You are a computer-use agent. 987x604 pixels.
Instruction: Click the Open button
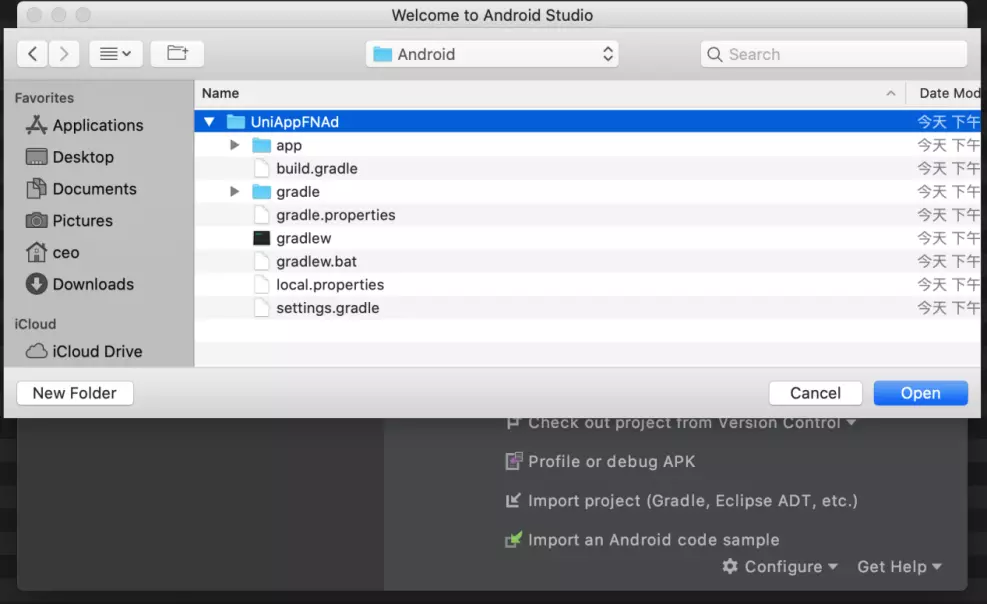(x=920, y=393)
